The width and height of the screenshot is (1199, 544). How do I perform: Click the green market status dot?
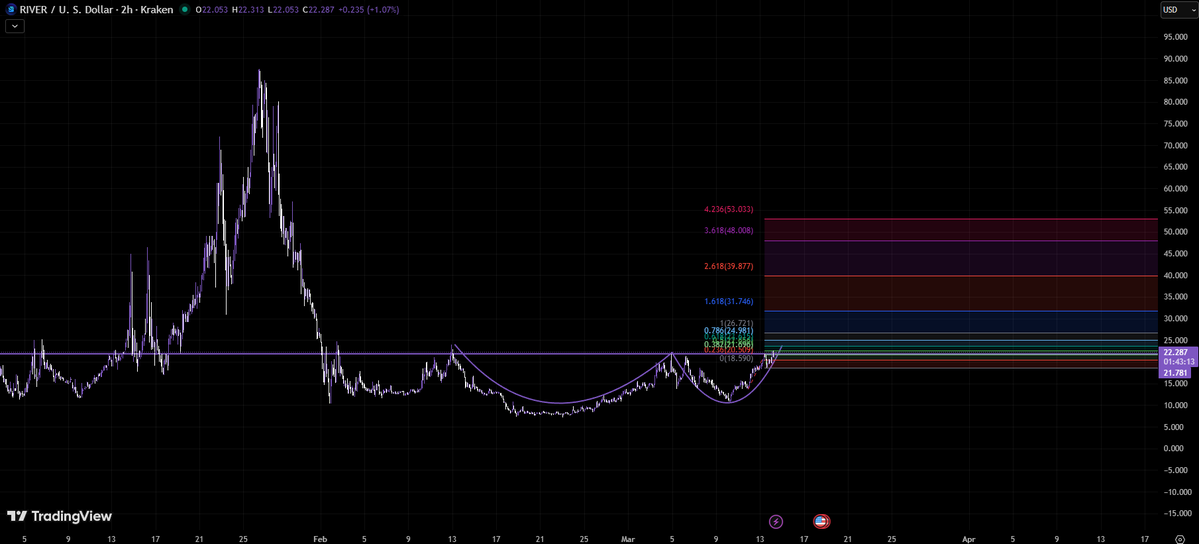point(184,10)
